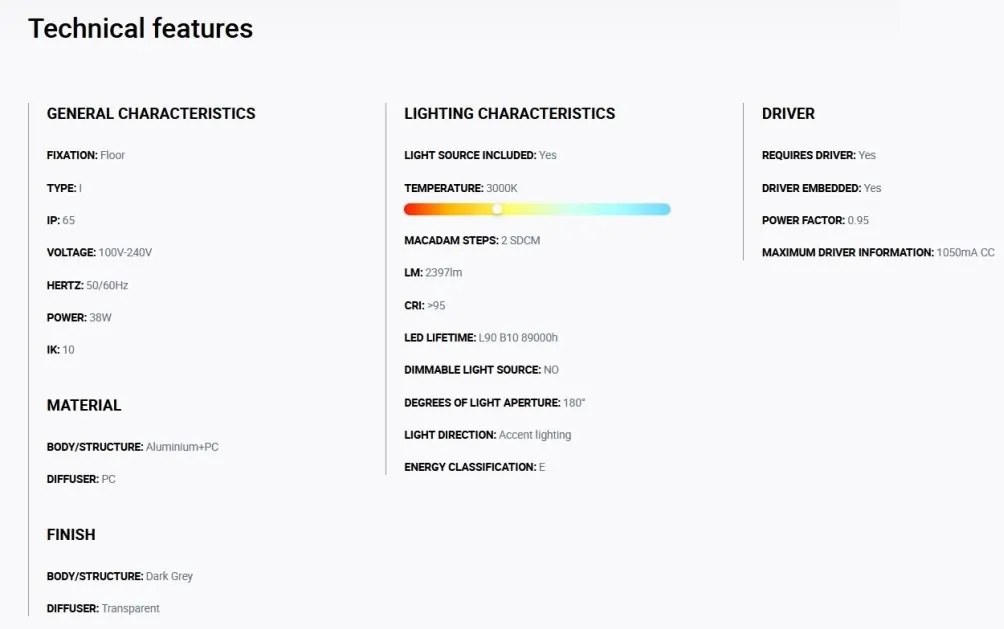
Task: Select the Power Factor 0.95 entry
Action: (x=815, y=220)
